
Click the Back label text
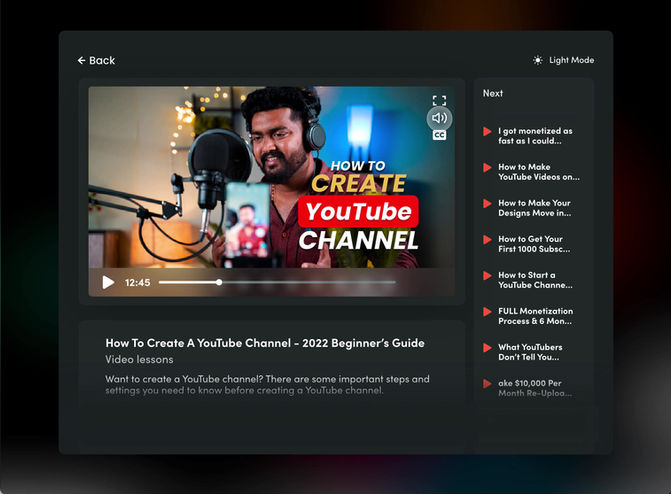pyautogui.click(x=102, y=60)
